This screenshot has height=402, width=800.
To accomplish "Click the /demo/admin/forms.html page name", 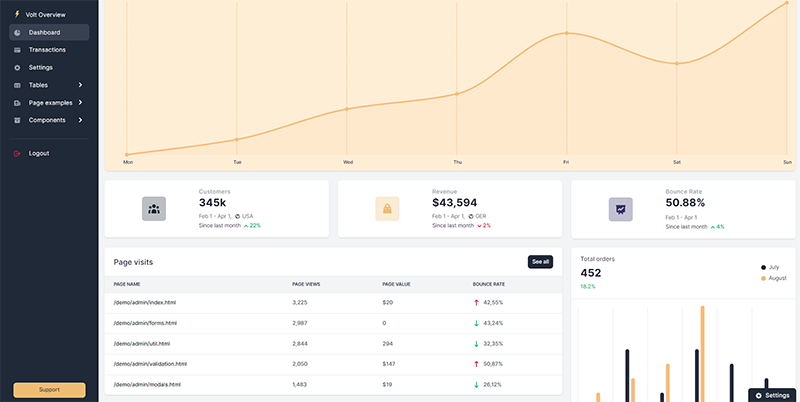I will point(145,323).
